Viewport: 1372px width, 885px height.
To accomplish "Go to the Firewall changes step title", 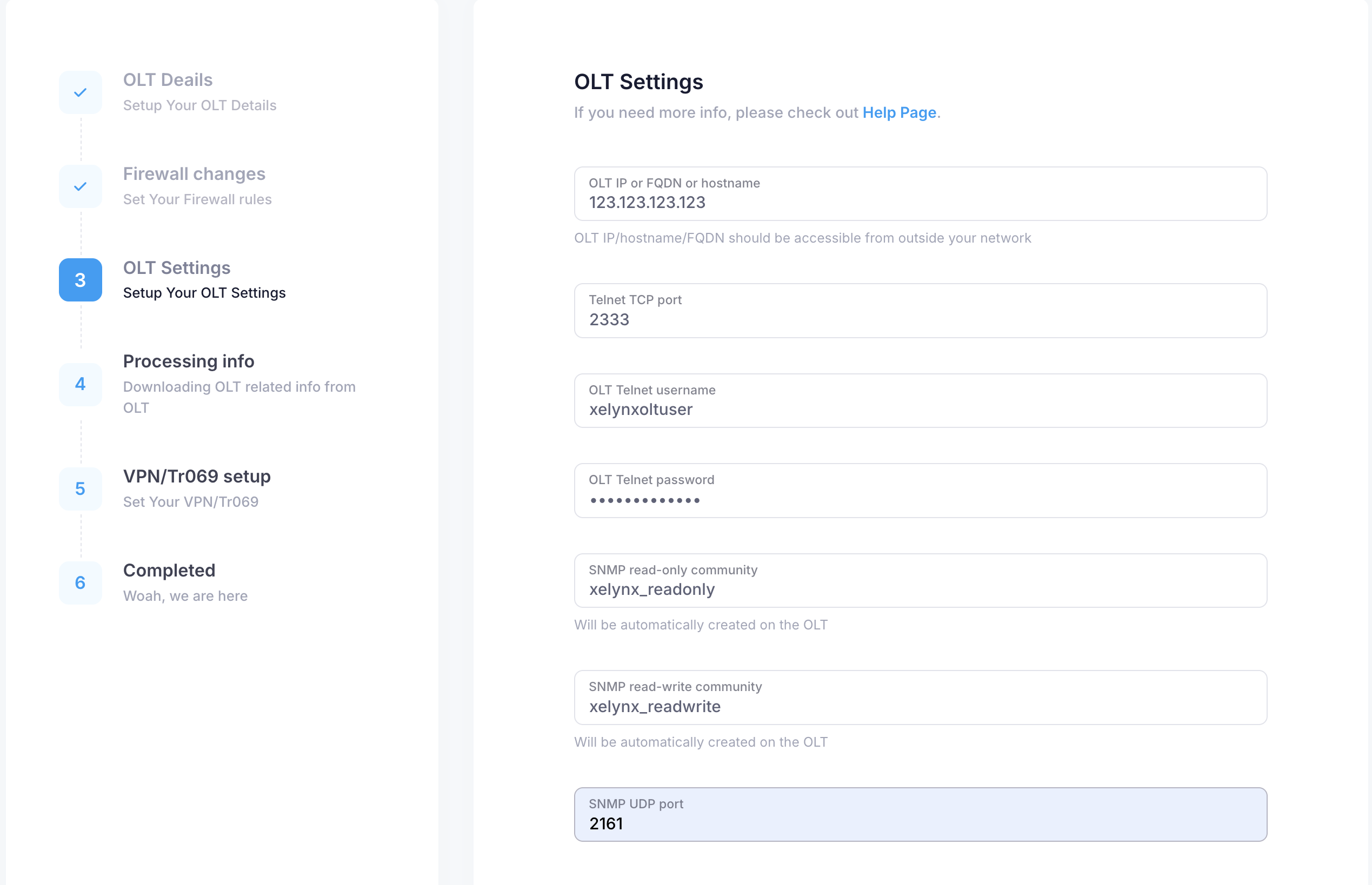I will [x=194, y=173].
